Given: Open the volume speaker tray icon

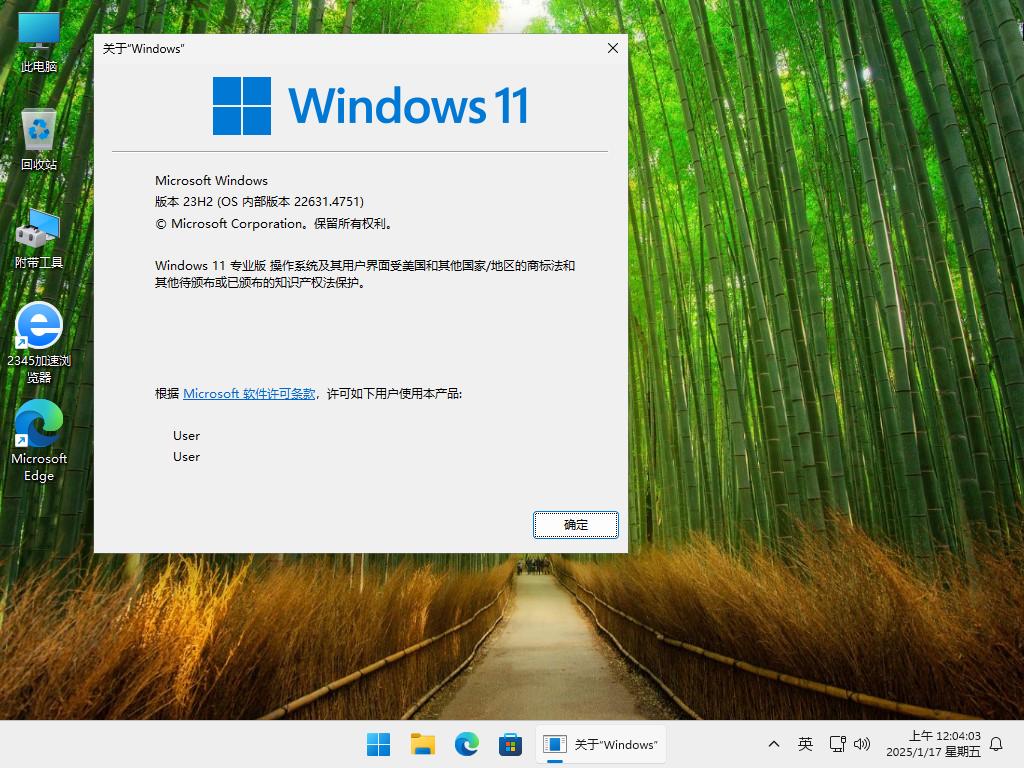Looking at the screenshot, I should (862, 744).
